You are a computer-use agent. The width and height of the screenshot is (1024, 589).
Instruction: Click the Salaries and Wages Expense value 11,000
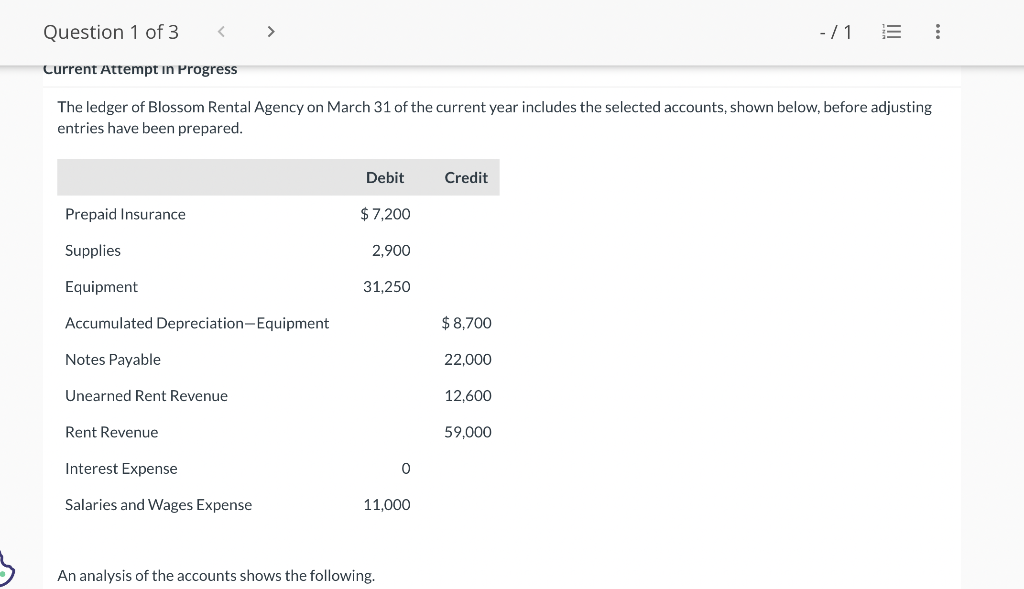coord(386,505)
